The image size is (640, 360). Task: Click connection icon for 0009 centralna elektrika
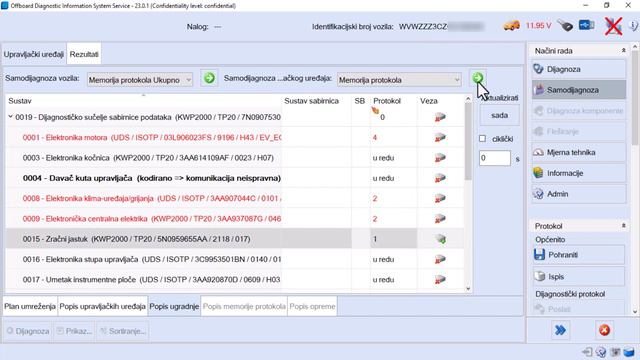coord(440,219)
